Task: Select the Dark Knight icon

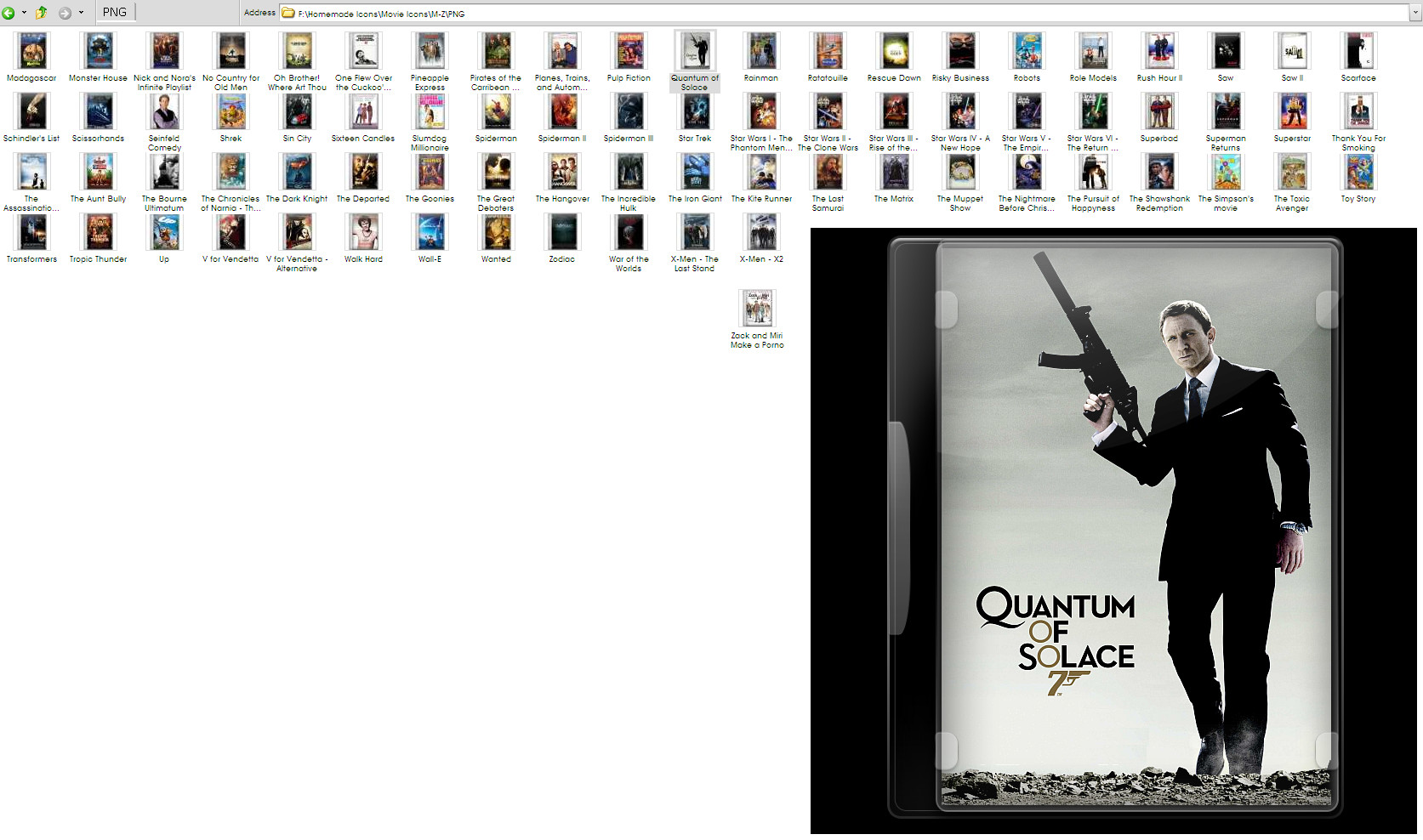Action: (298, 172)
